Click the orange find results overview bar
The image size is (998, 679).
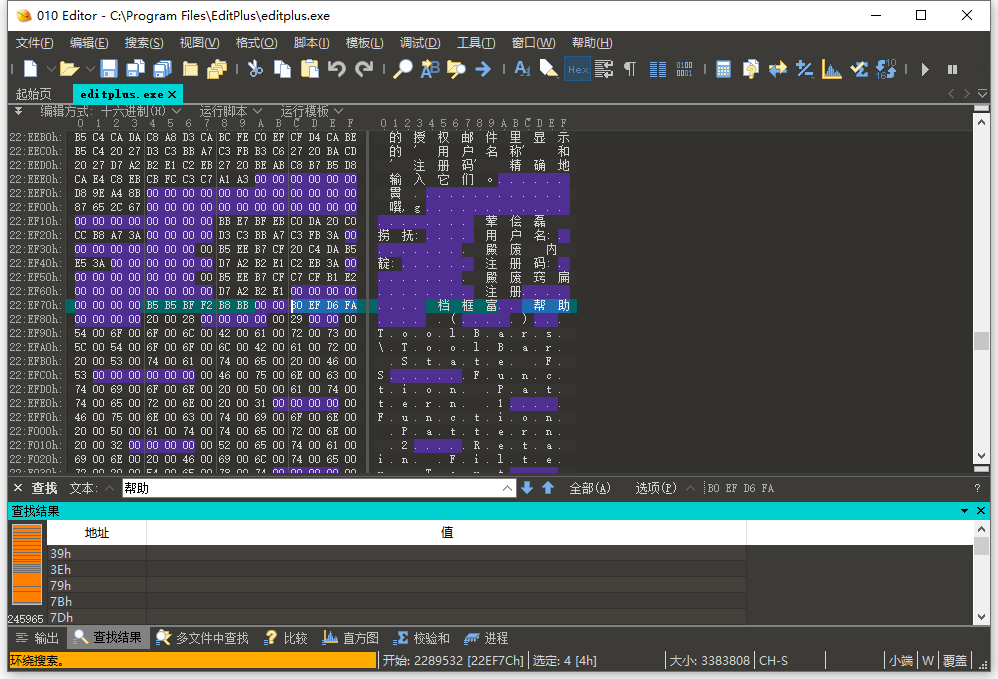27,564
